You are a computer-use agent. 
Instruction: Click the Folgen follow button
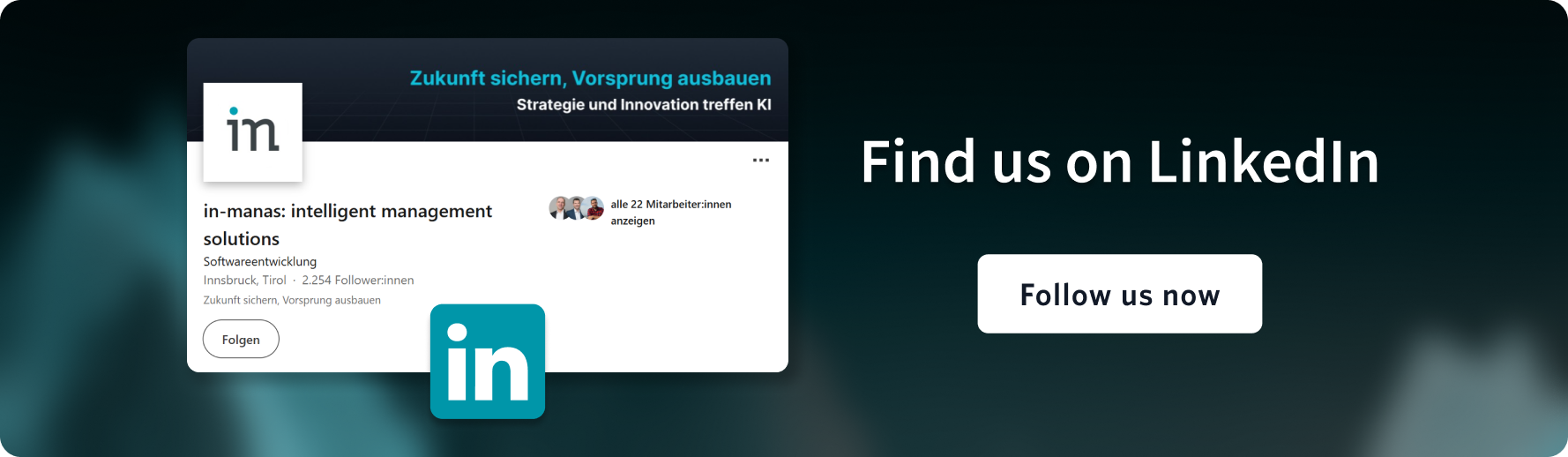point(241,340)
